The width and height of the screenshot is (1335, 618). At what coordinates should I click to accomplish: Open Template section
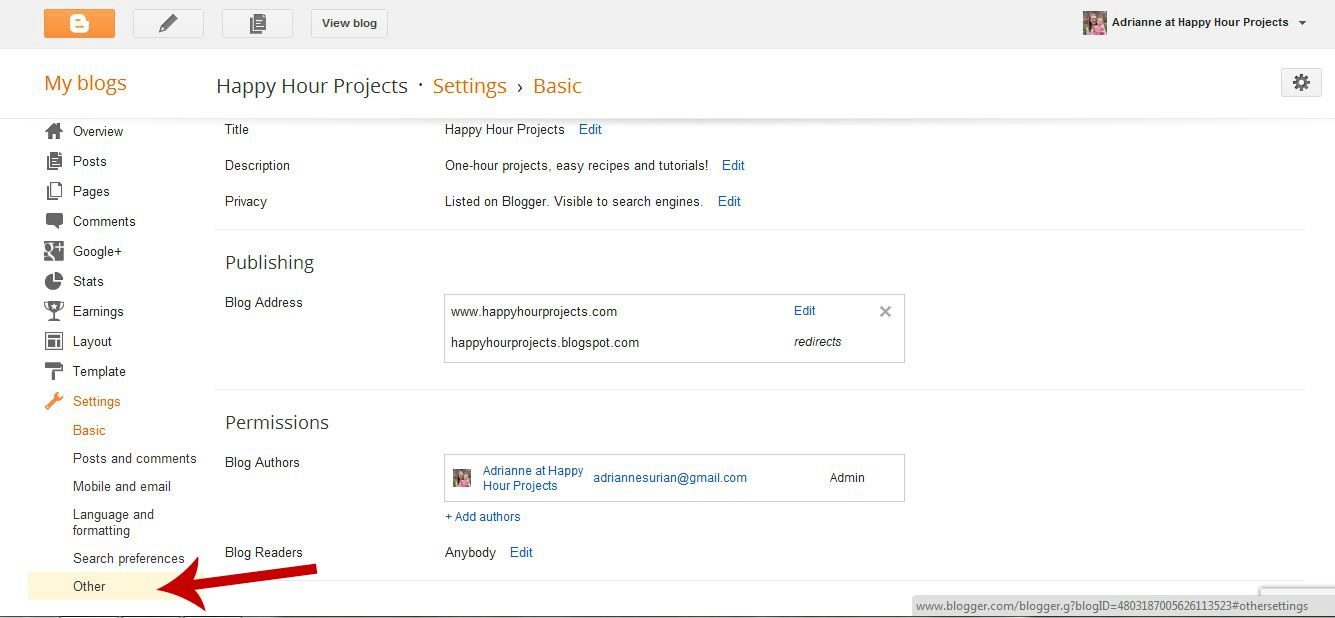tap(99, 371)
